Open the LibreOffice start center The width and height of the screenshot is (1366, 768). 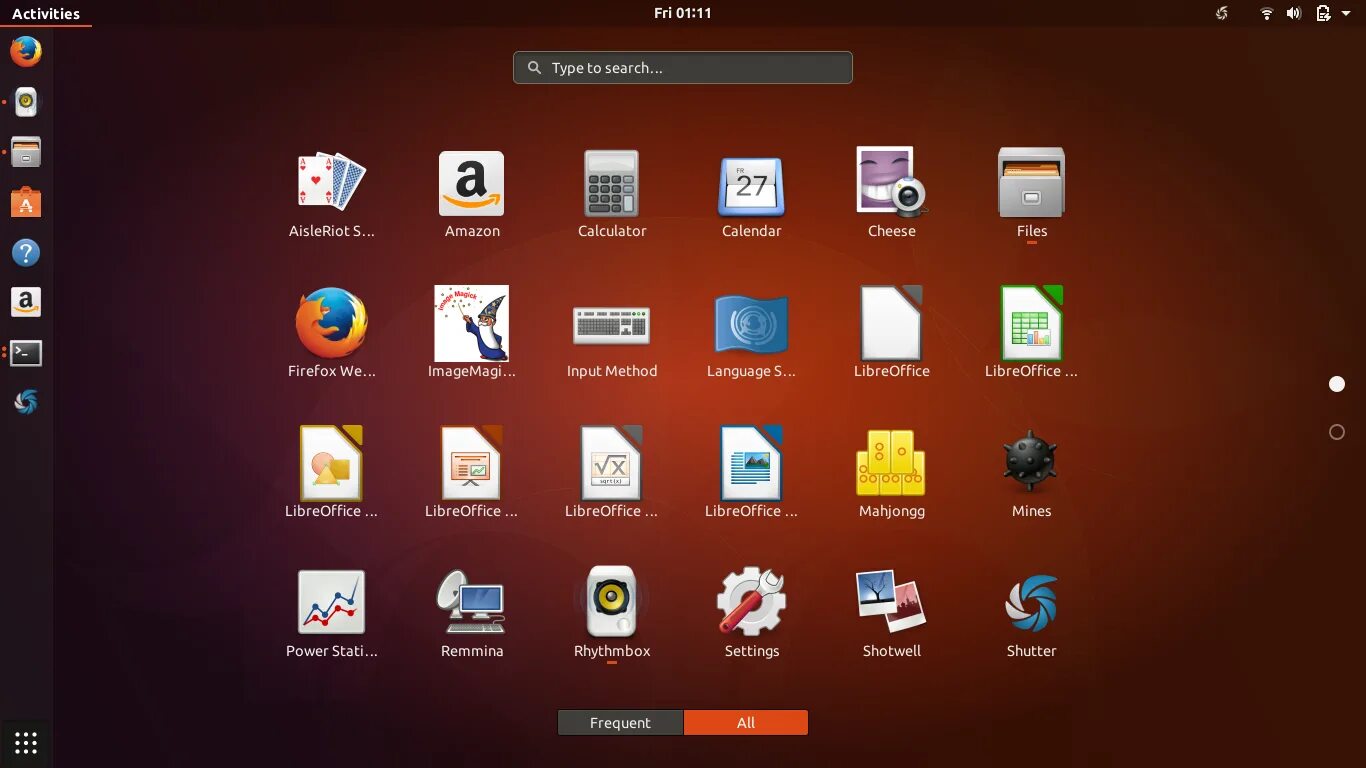pyautogui.click(x=892, y=335)
